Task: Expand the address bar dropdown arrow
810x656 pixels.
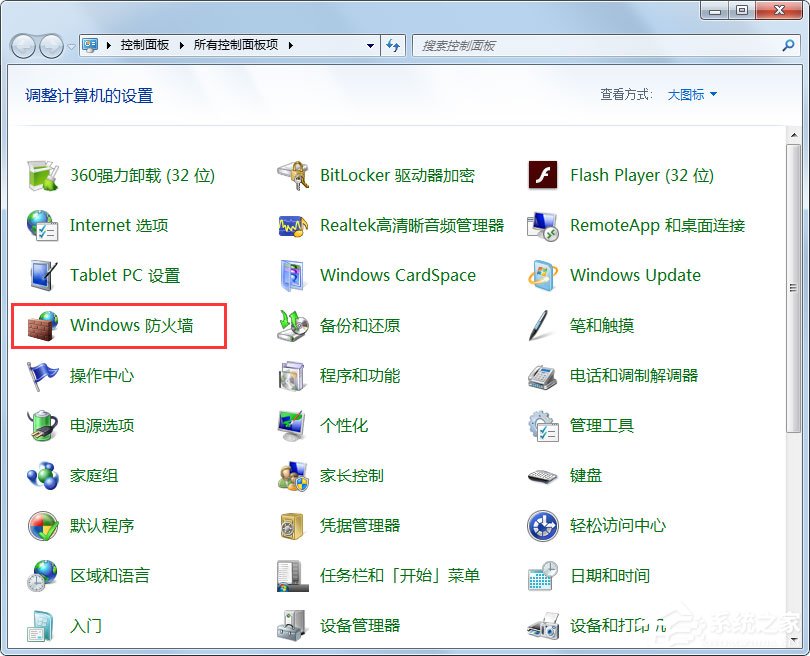Action: [369, 45]
